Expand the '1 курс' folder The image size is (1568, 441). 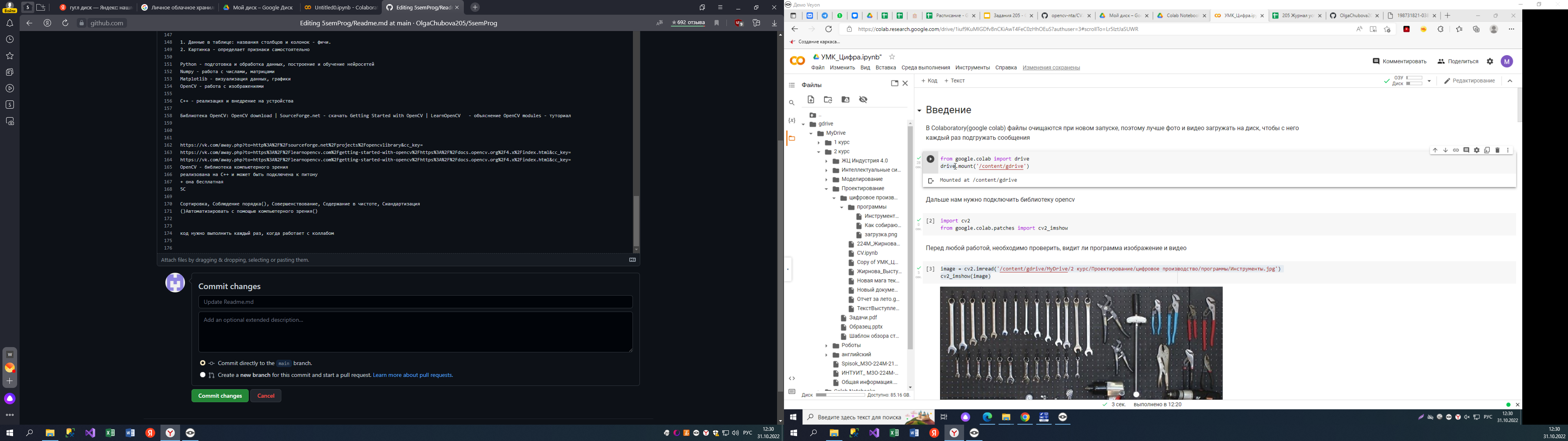click(819, 143)
